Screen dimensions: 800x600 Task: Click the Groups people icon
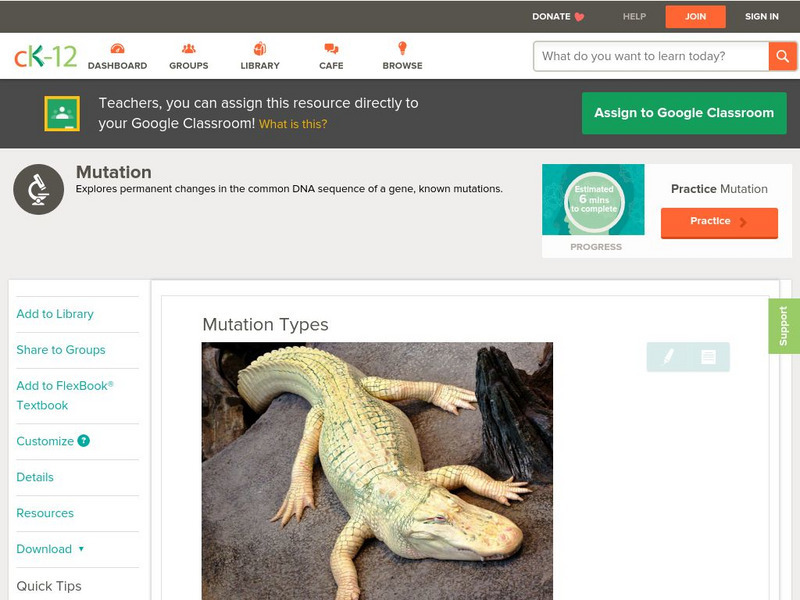[x=189, y=48]
